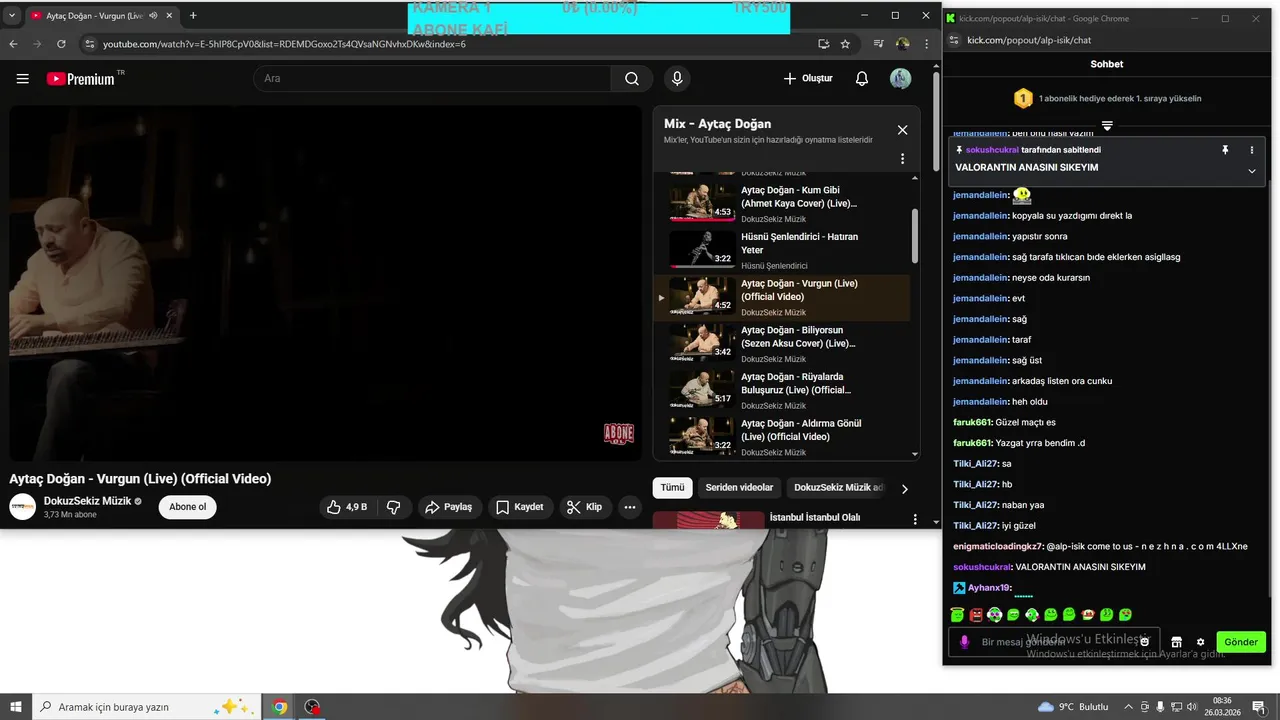Close the Mix - Aytaç Doğan playlist panel
Screen dimensions: 1280x720
click(x=902, y=130)
